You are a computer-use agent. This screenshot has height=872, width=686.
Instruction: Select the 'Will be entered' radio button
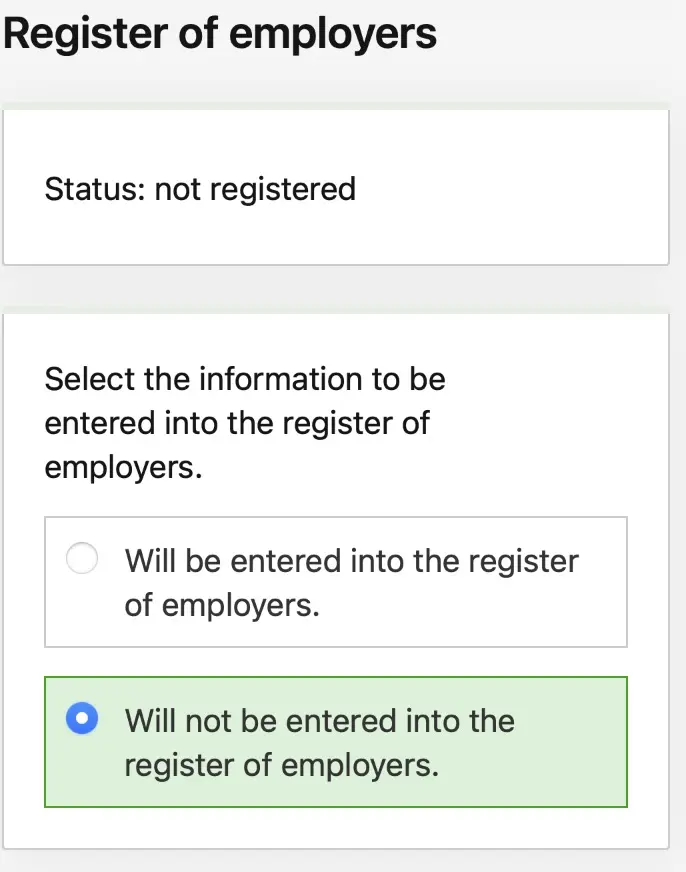tap(82, 558)
